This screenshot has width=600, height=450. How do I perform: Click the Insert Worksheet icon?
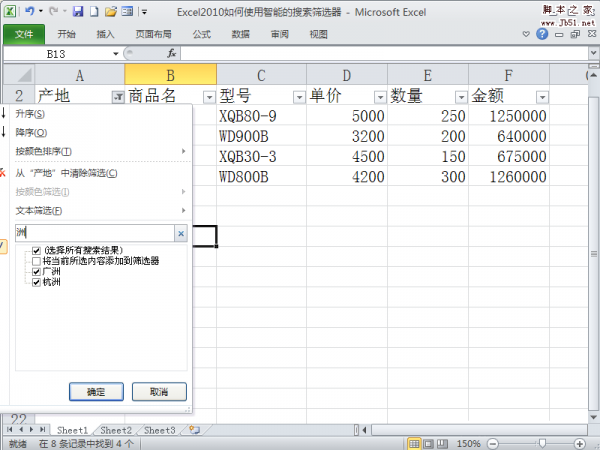click(195, 430)
